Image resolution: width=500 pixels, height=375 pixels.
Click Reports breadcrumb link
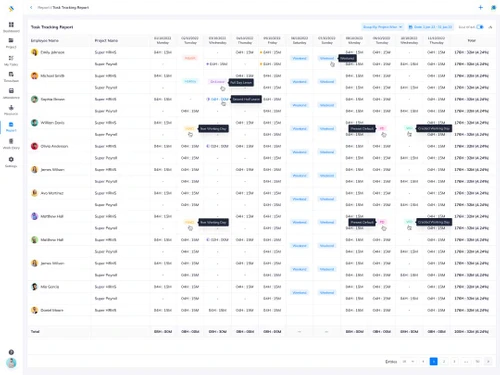click(x=43, y=7)
